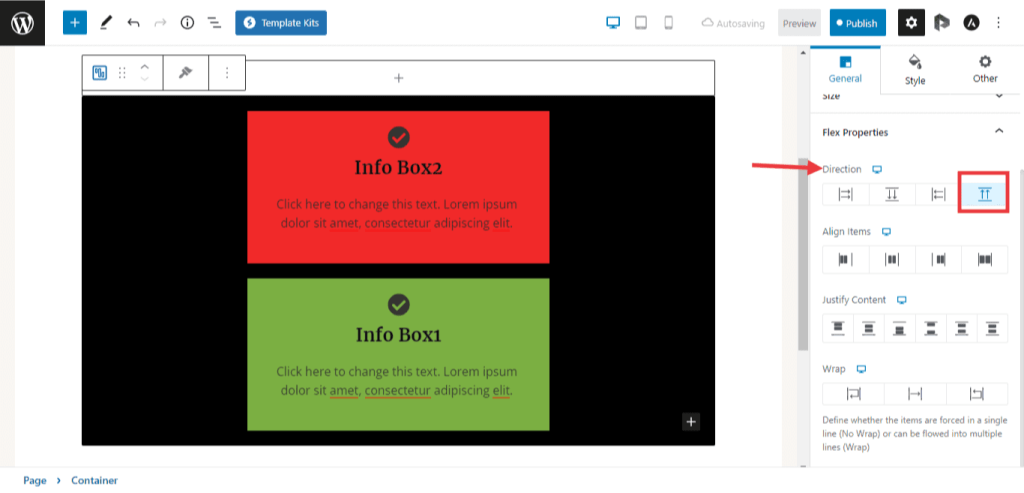Open block options three-dot menu
This screenshot has width=1024, height=493.
click(x=227, y=73)
